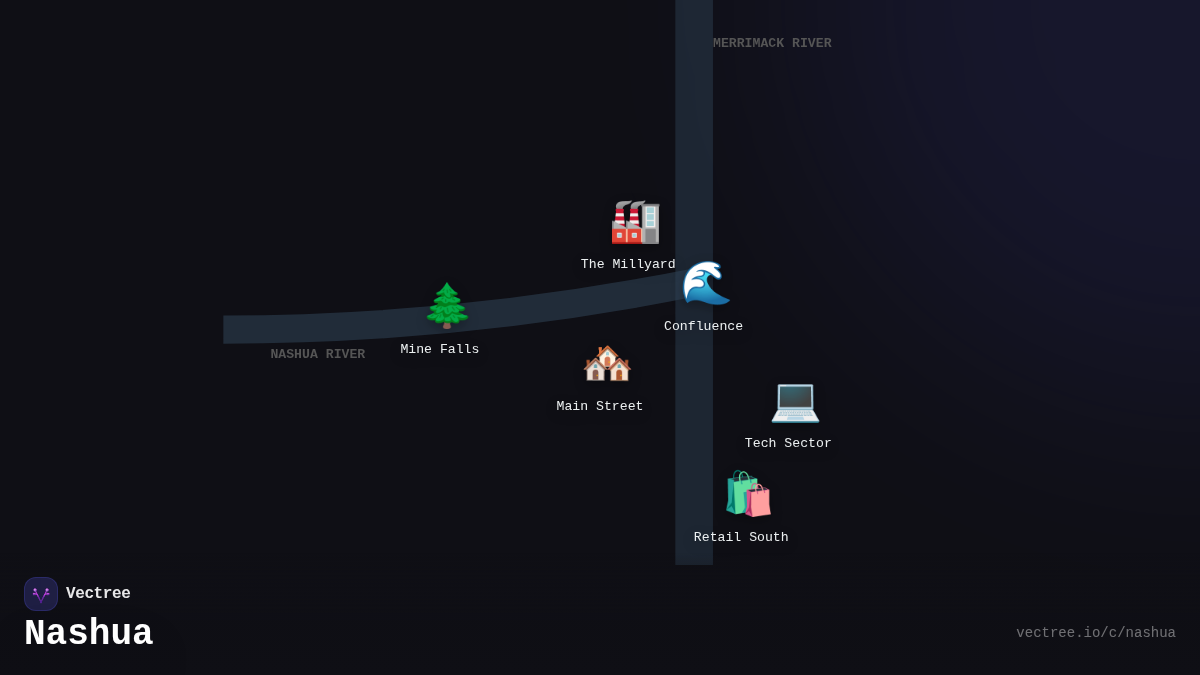Click the Vectree logo icon

coord(41,594)
